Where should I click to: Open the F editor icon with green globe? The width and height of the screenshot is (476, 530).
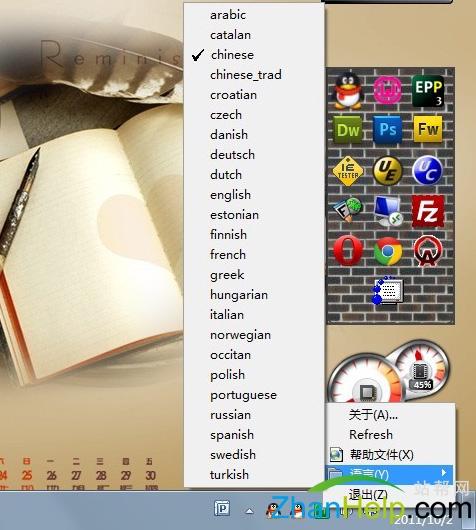pos(348,209)
